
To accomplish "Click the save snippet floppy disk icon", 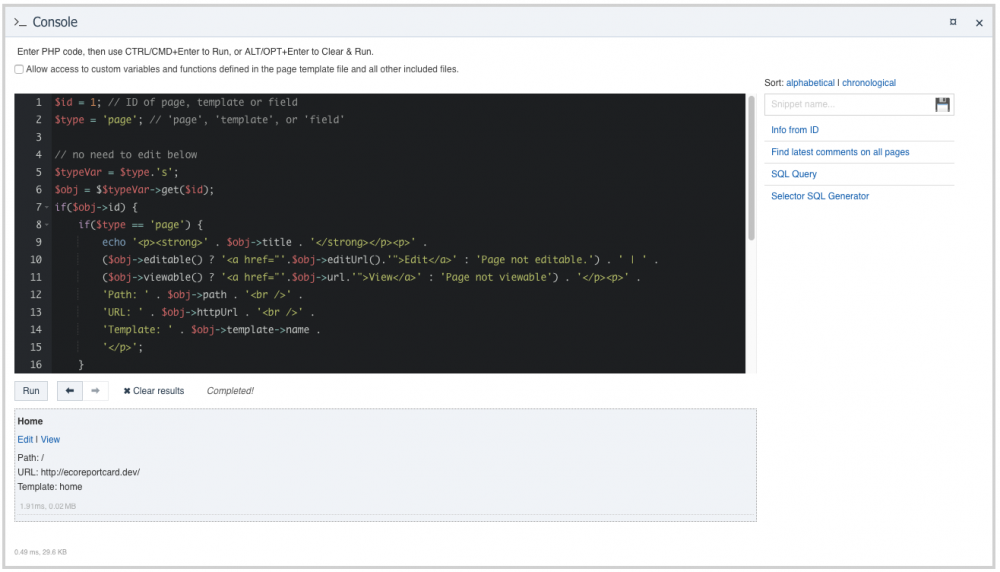I will [x=942, y=105].
